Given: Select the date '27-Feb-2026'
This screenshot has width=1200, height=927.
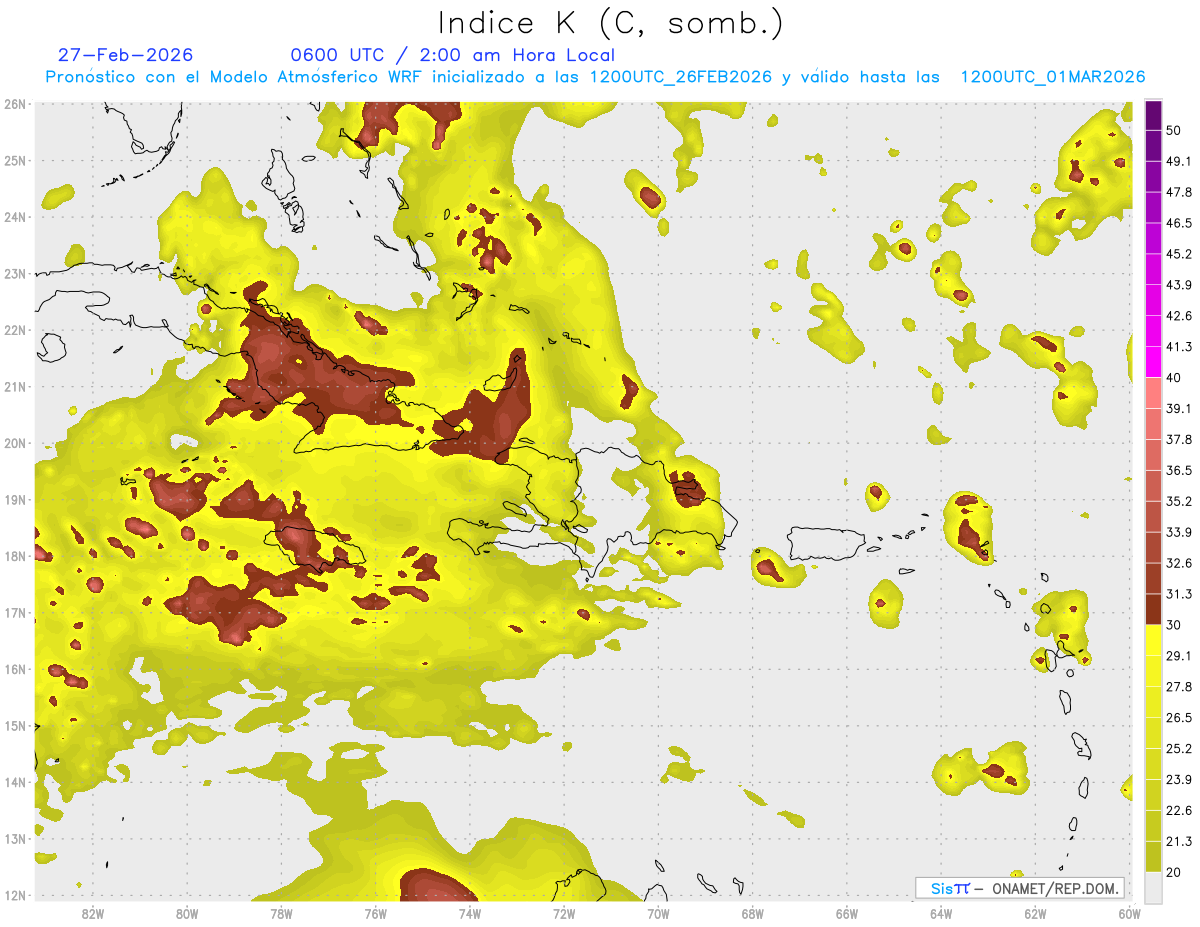Looking at the screenshot, I should pyautogui.click(x=126, y=55).
